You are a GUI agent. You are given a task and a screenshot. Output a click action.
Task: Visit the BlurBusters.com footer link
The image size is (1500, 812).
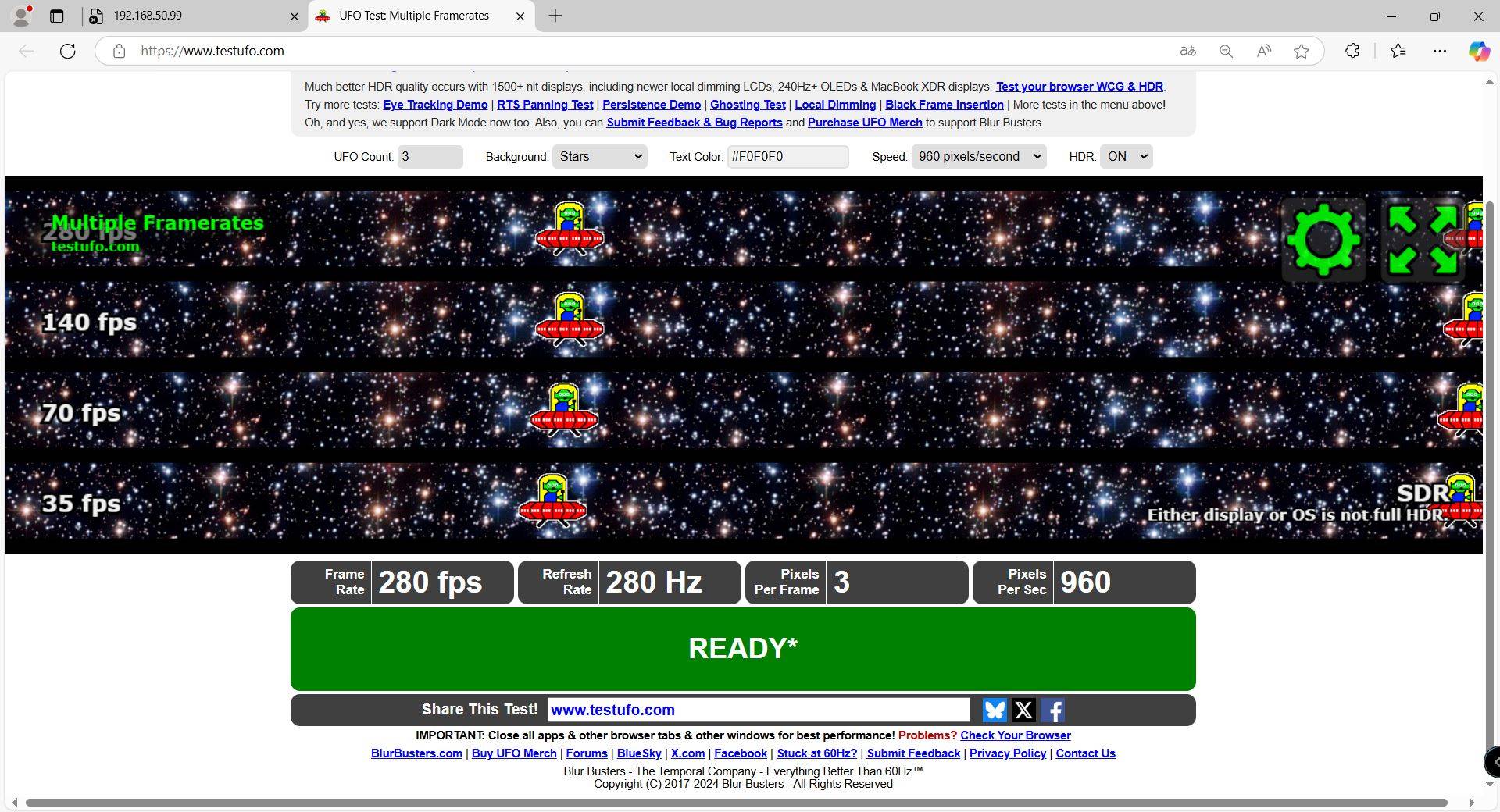[416, 753]
